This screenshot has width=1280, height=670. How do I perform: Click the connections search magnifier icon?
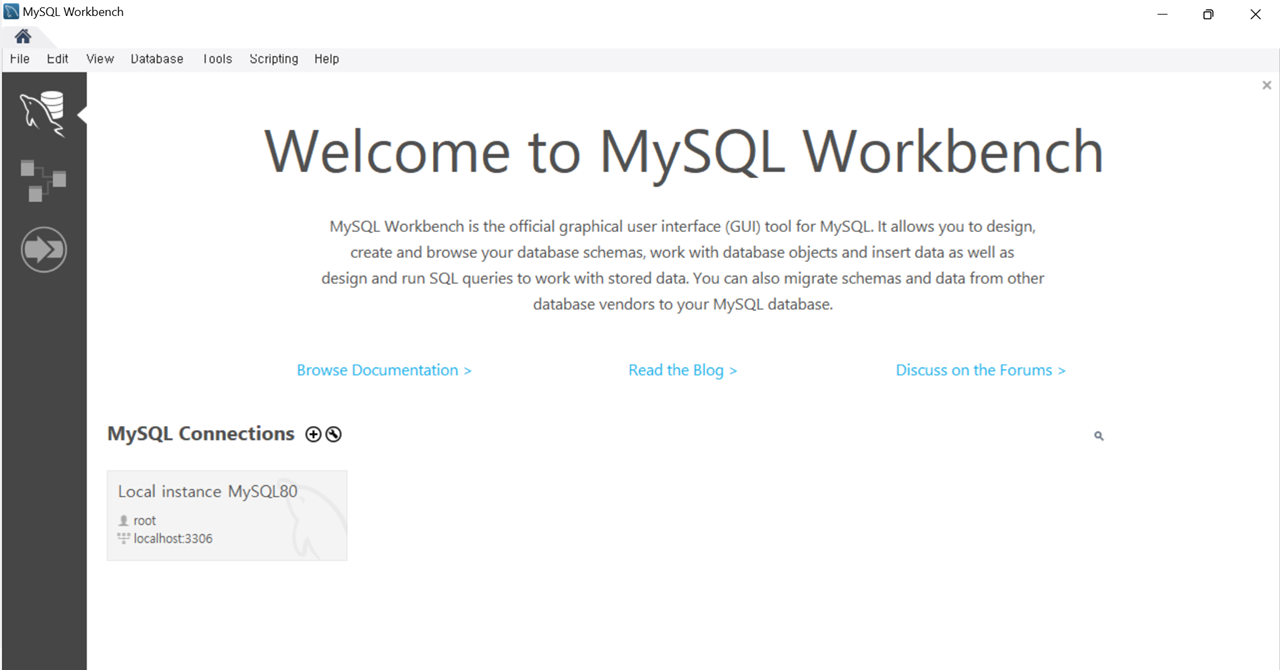(1099, 436)
